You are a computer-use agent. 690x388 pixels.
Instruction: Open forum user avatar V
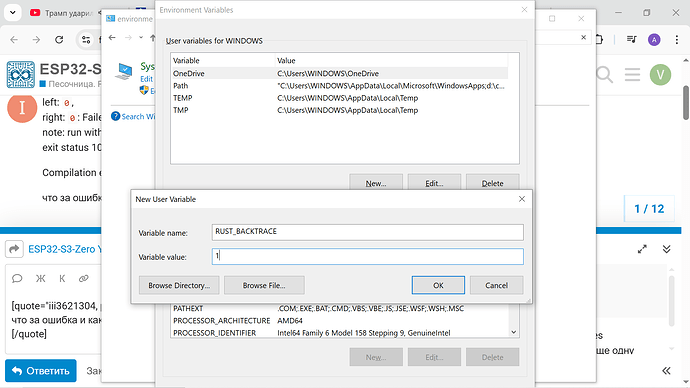coord(660,75)
